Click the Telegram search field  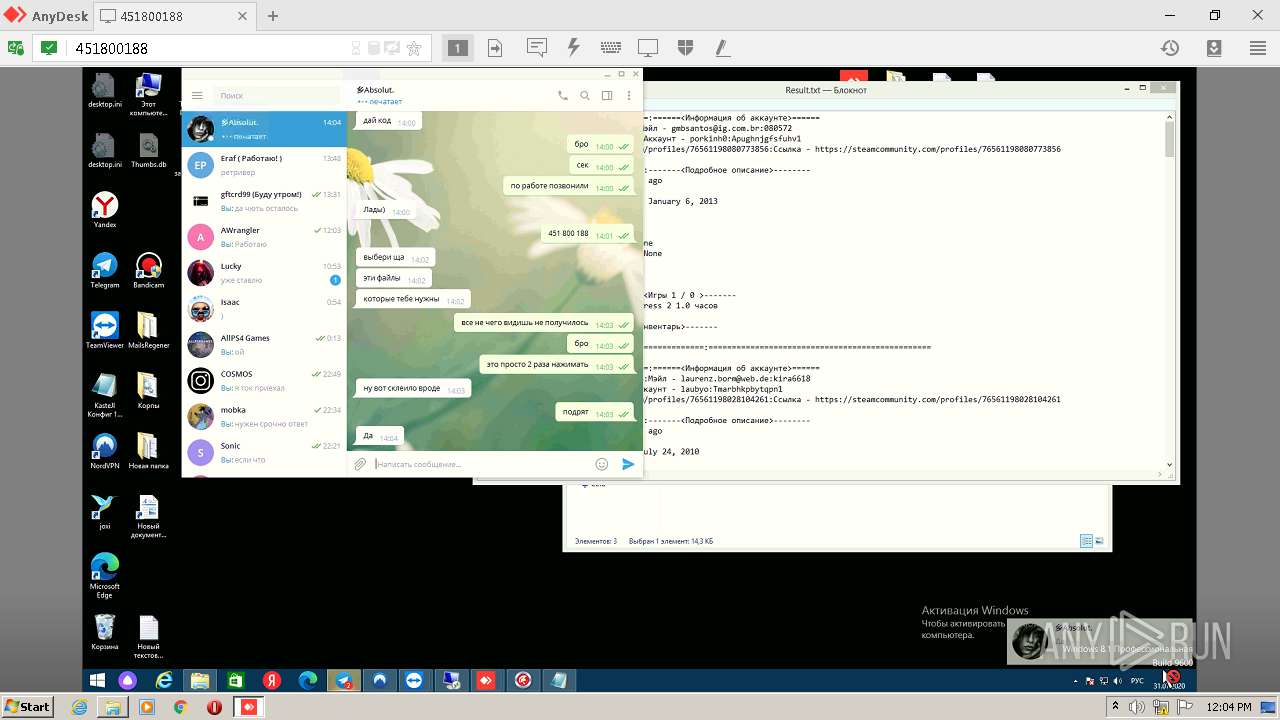(x=276, y=95)
